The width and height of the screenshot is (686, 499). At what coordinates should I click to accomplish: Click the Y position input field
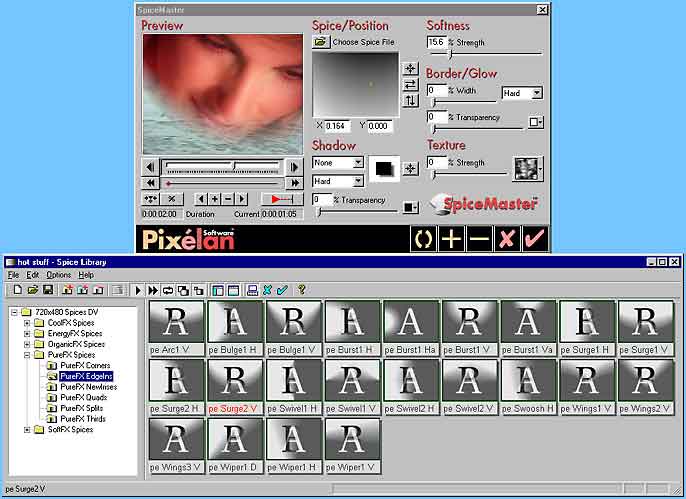point(380,126)
